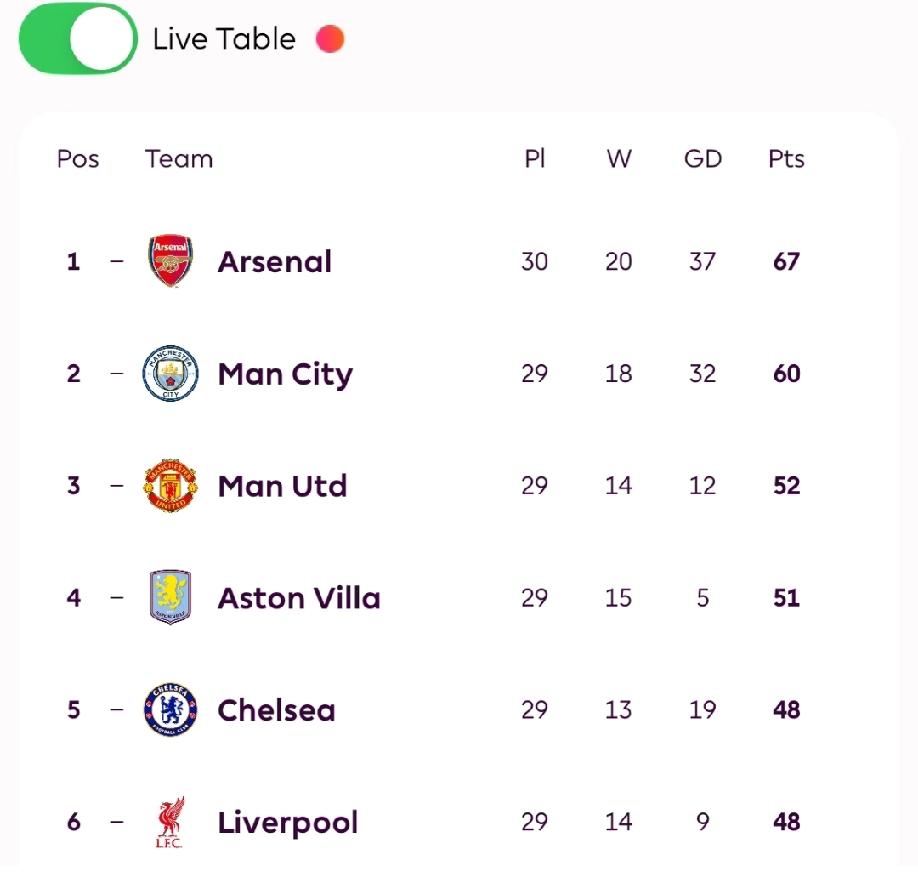Screen dimensions: 918x879
Task: Click the Man Utd club crest
Action: (x=170, y=486)
